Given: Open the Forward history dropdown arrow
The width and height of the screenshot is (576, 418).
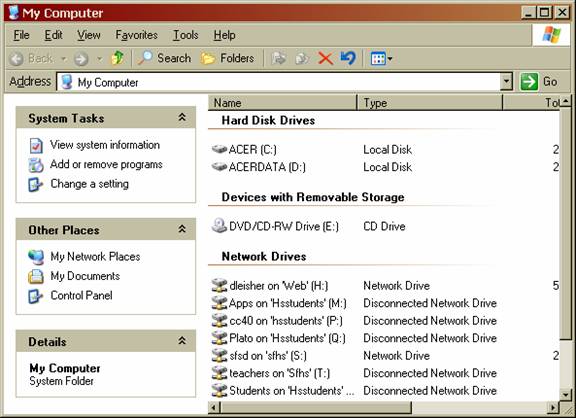Looking at the screenshot, I should [100, 59].
